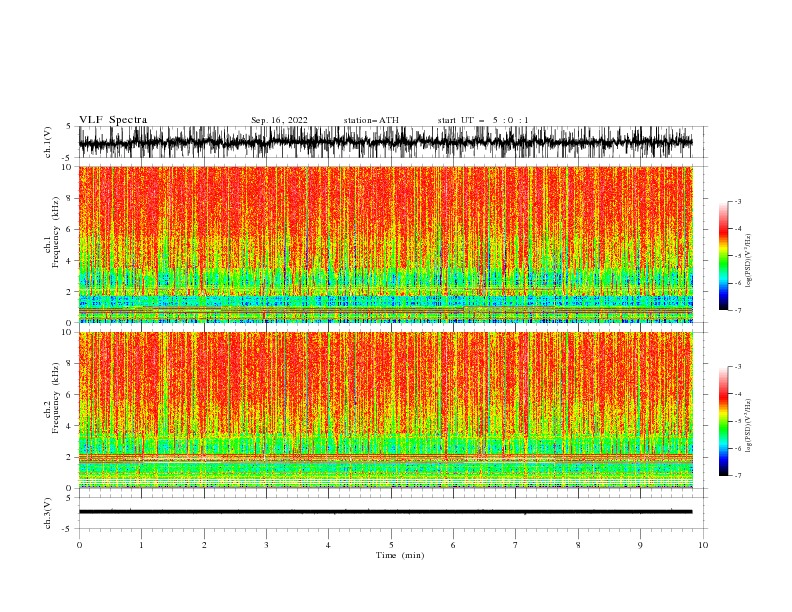Click the "-7" label on ch.2 colorbar
Image resolution: width=792 pixels, height=612 pixels.
(738, 476)
